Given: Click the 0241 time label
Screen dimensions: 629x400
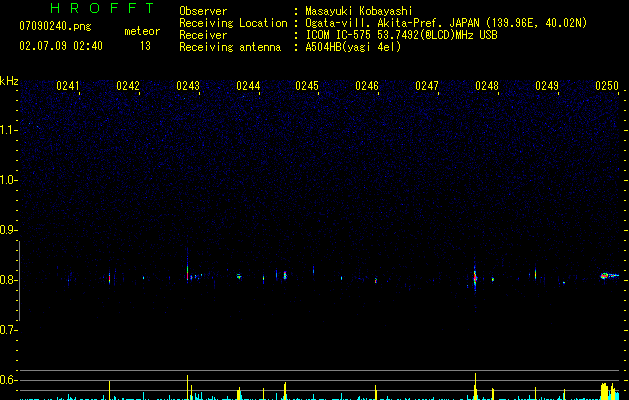Looking at the screenshot, I should (x=68, y=86).
